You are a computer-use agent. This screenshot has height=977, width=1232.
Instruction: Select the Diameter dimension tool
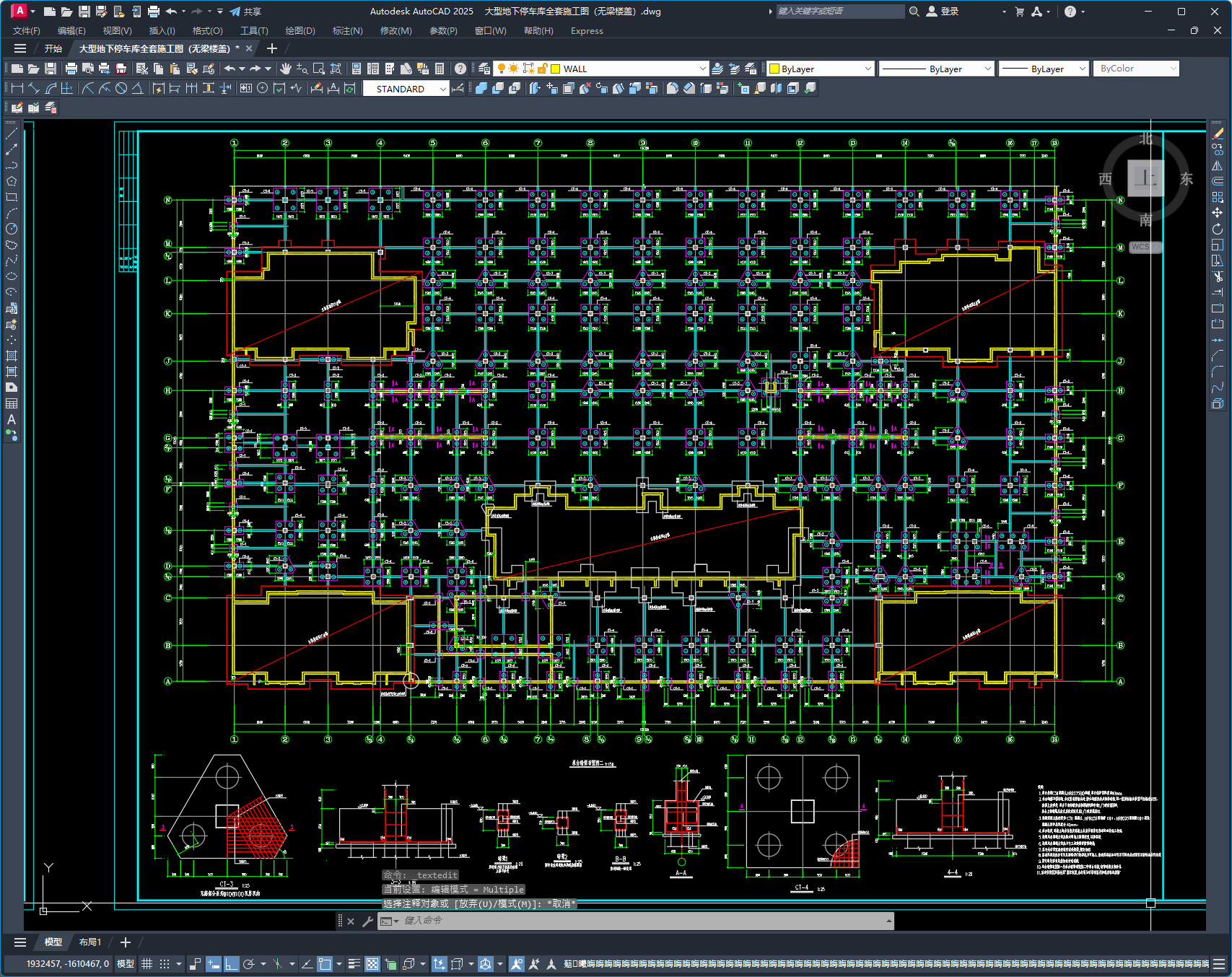pyautogui.click(x=121, y=88)
